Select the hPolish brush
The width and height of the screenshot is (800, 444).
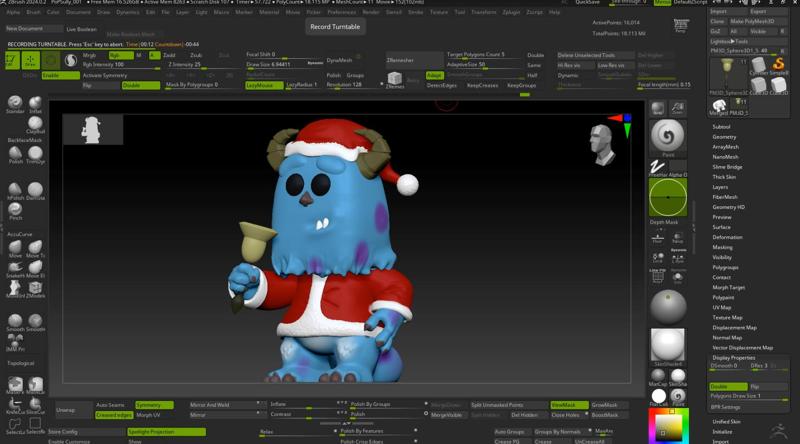[x=15, y=190]
